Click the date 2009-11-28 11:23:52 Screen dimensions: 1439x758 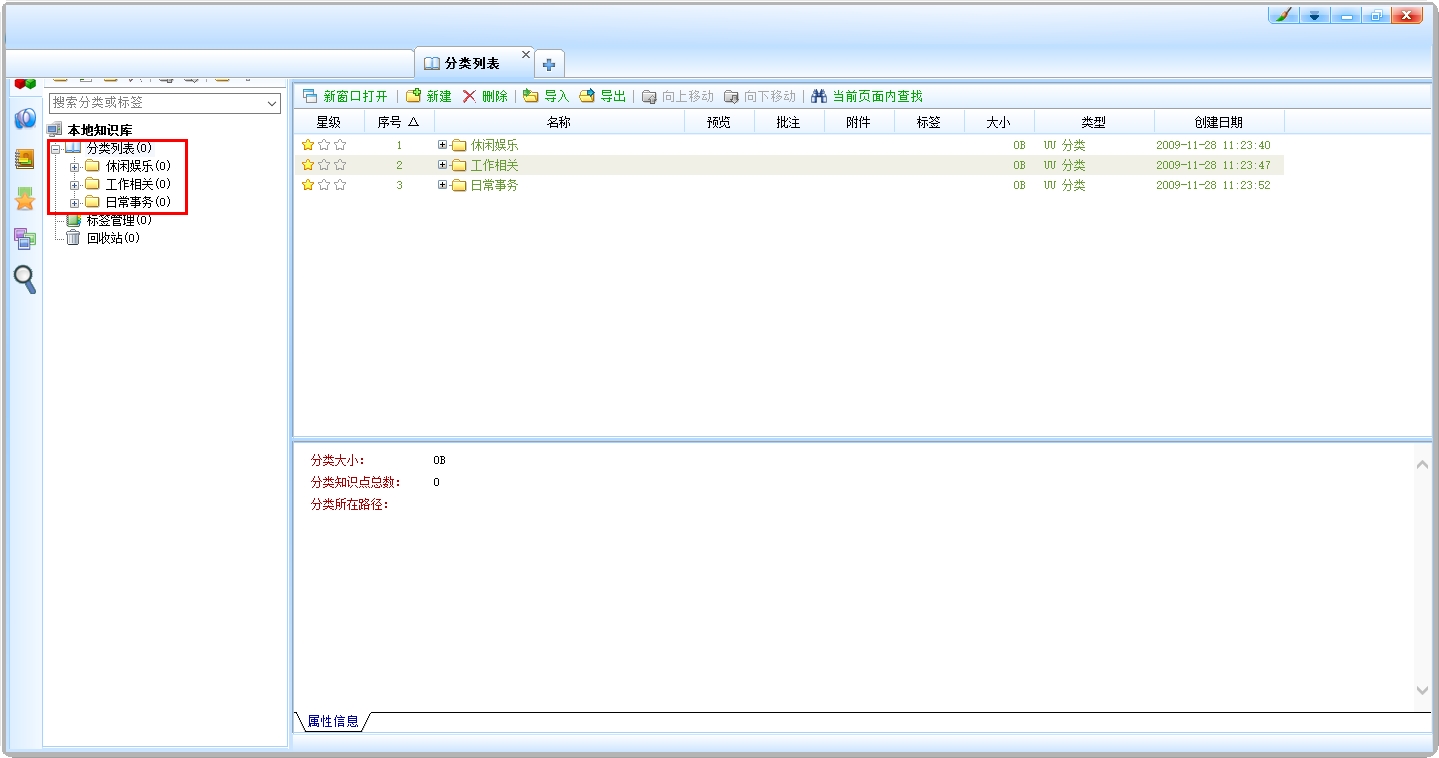pos(1213,185)
